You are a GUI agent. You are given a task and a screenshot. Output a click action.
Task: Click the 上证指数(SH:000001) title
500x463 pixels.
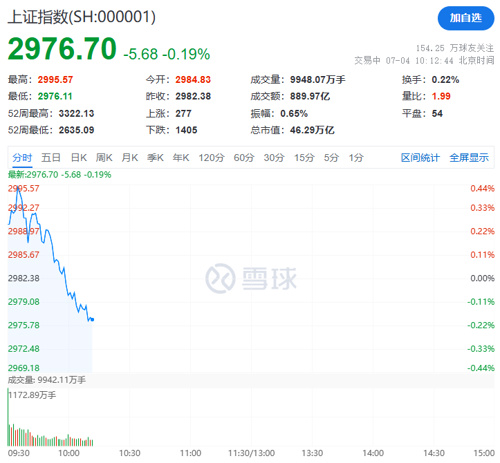coord(82,17)
